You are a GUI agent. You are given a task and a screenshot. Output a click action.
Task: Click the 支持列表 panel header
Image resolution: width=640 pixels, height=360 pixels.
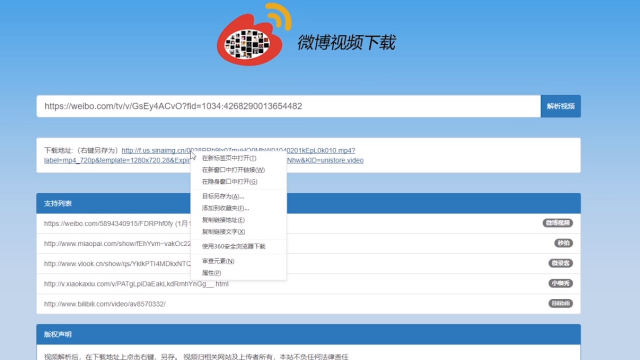coord(309,203)
